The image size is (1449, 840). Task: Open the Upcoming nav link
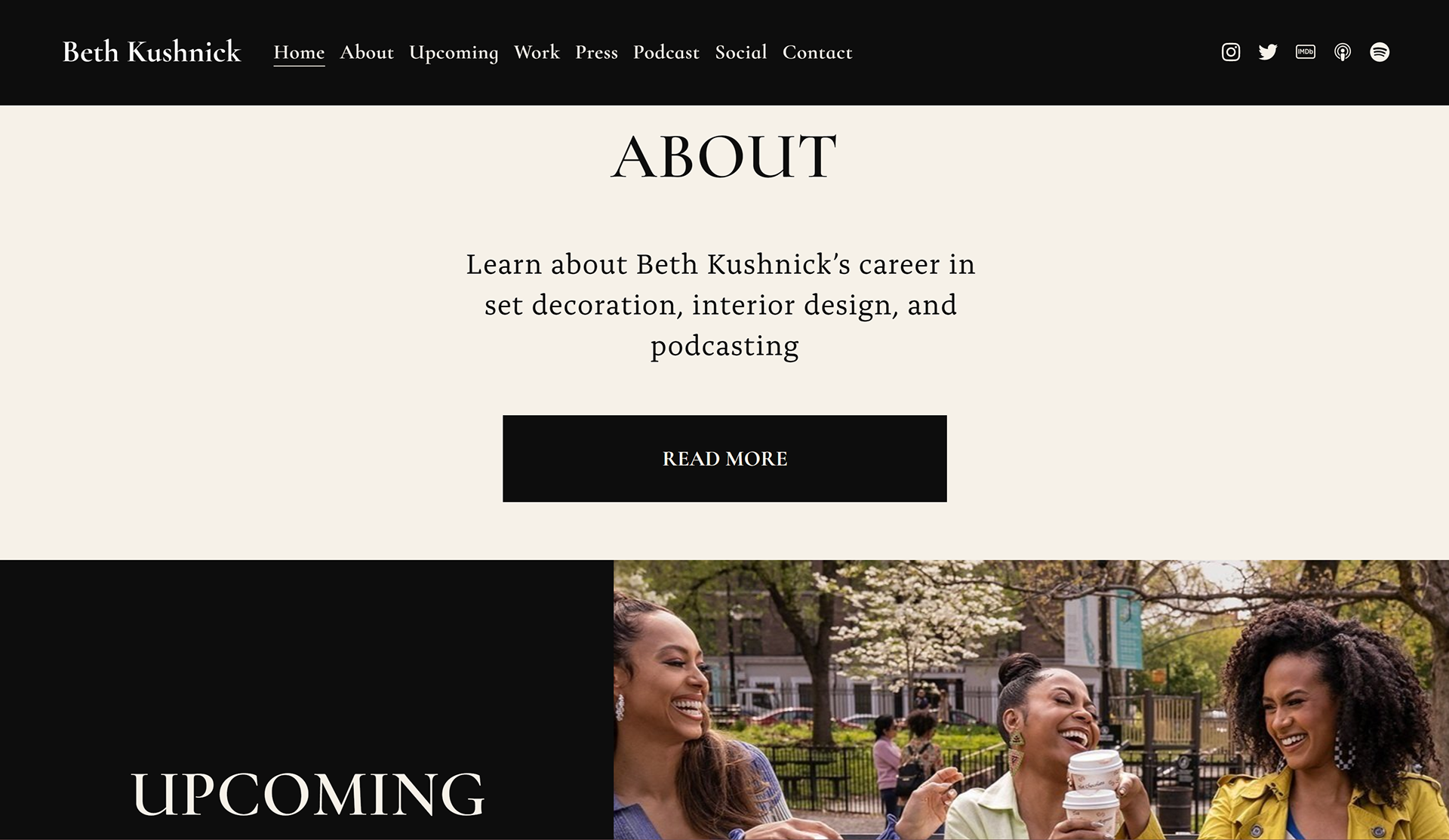[x=454, y=53]
